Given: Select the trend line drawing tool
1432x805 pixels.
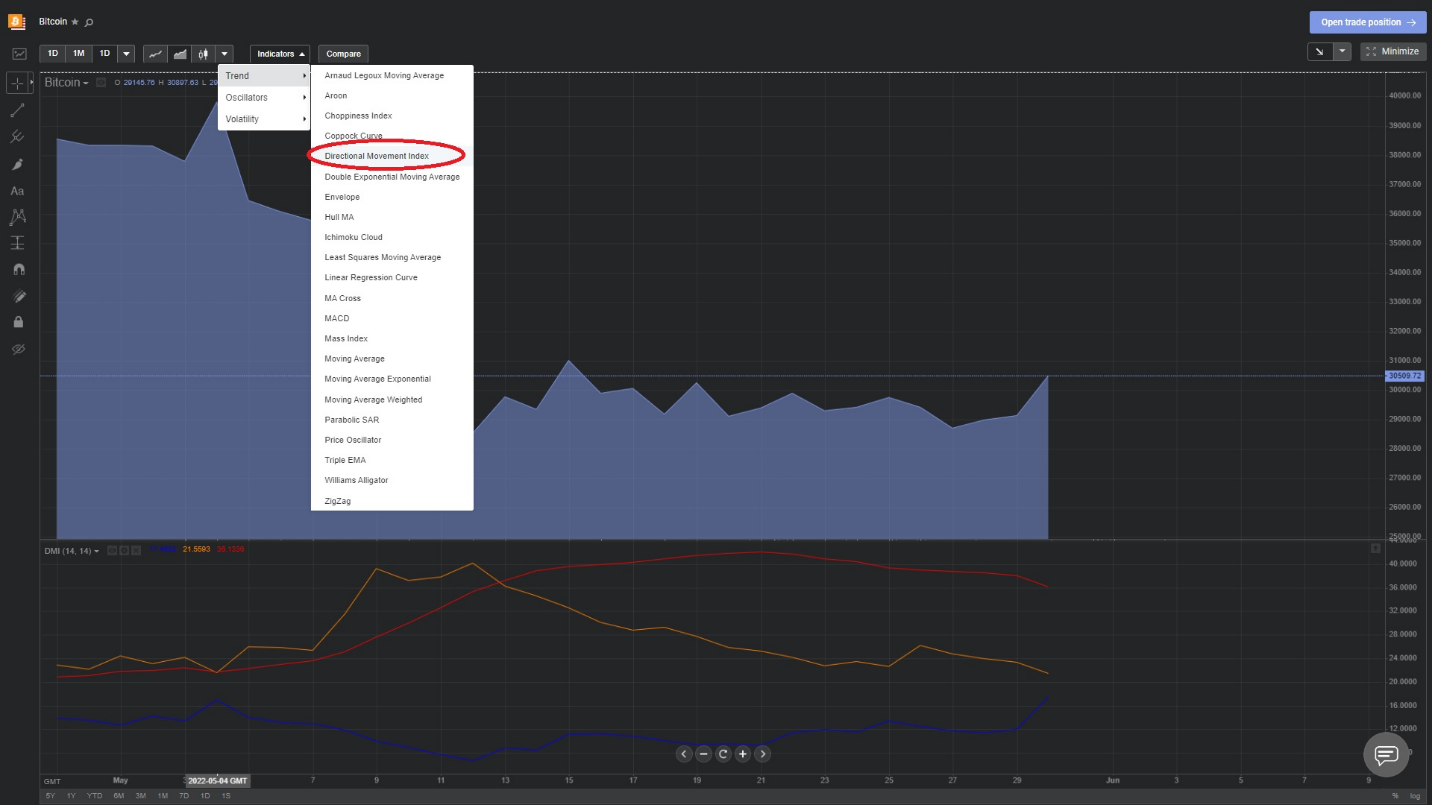Looking at the screenshot, I should click(x=17, y=110).
